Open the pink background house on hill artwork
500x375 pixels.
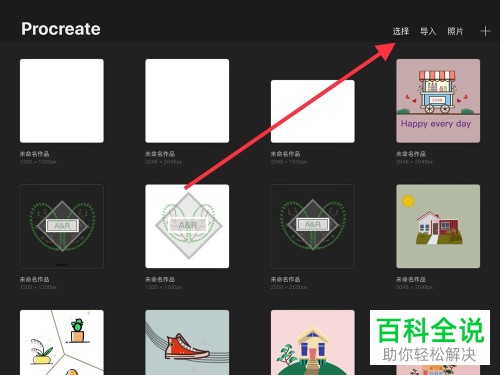(313, 342)
